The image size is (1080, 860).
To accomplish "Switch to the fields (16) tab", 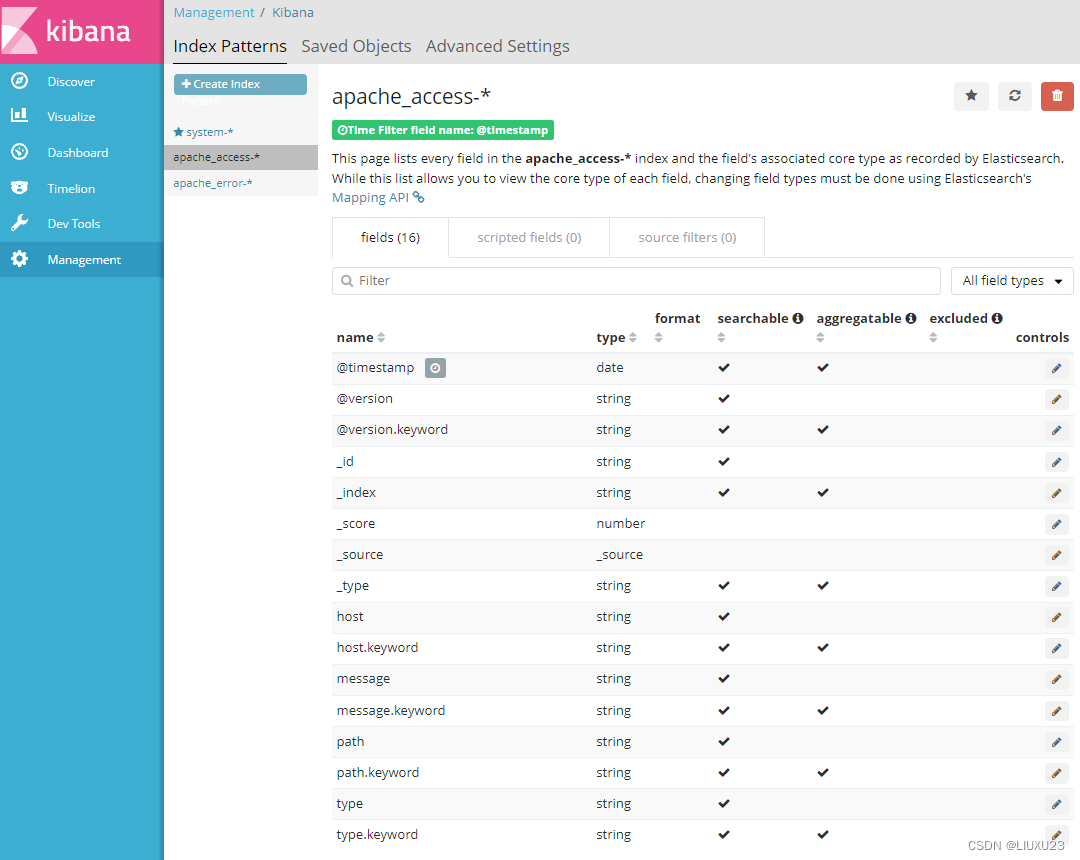I will 391,238.
